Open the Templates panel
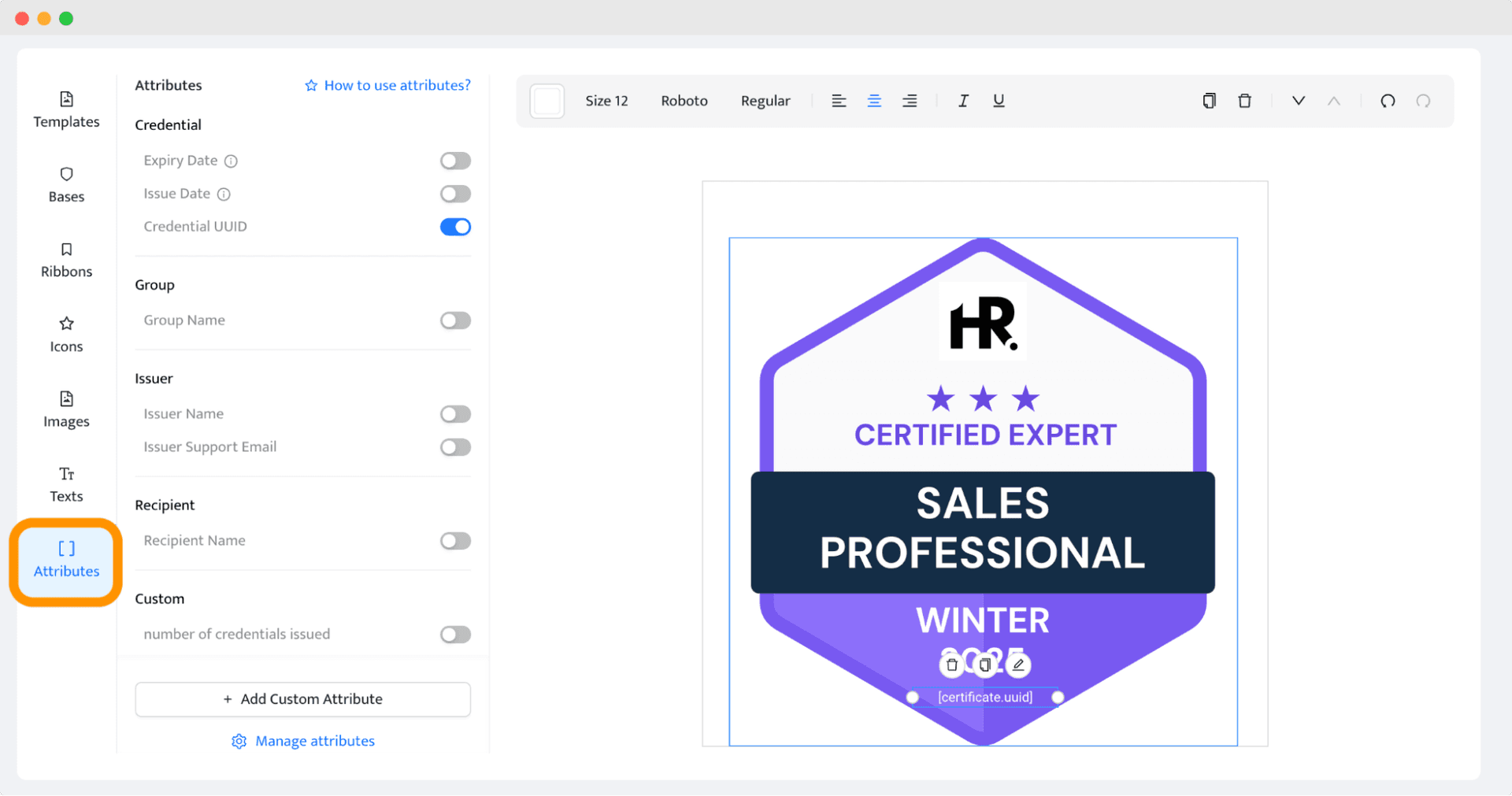Screen dimensions: 1512x796 coord(66,110)
